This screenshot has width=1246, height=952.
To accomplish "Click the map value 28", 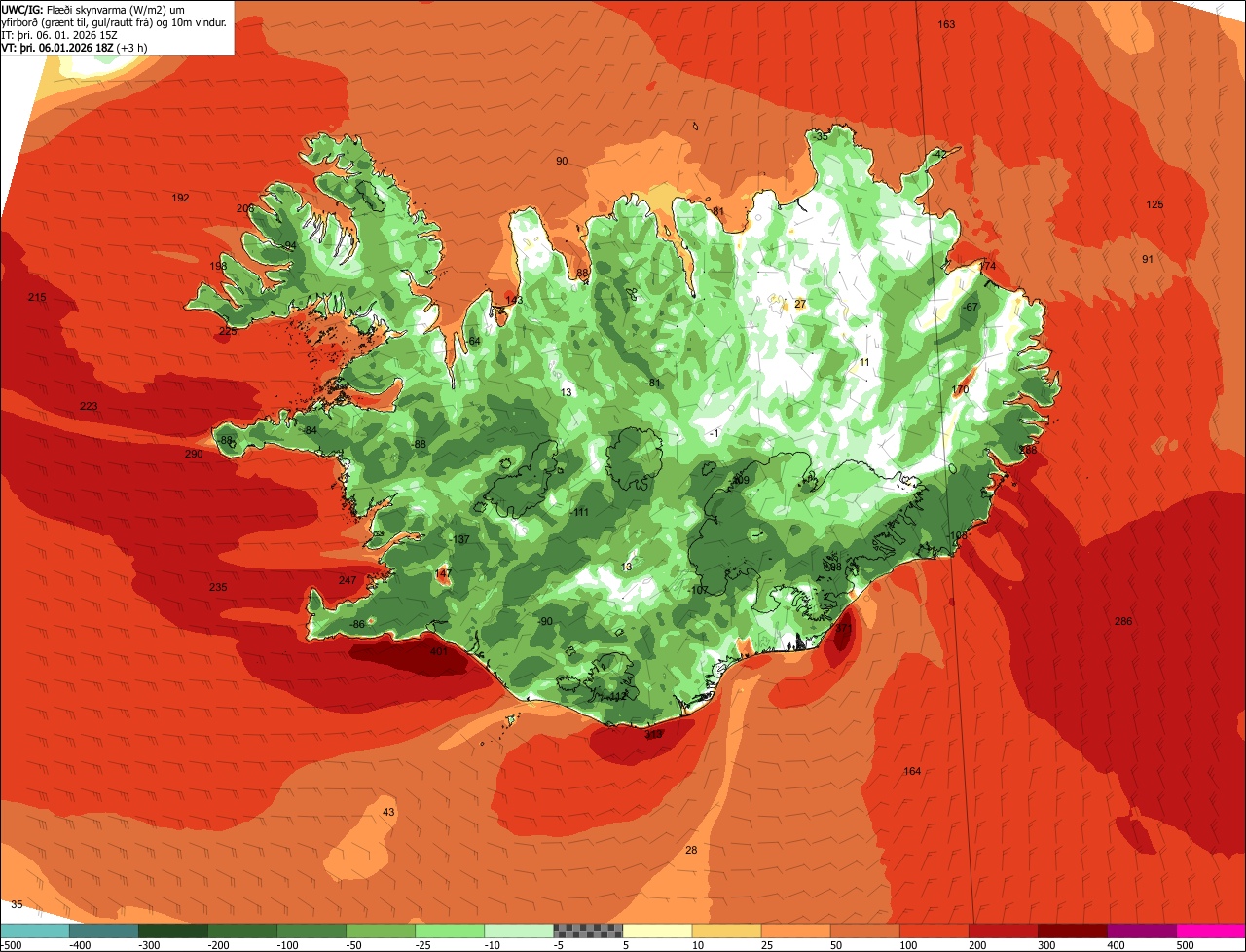I will click(691, 851).
